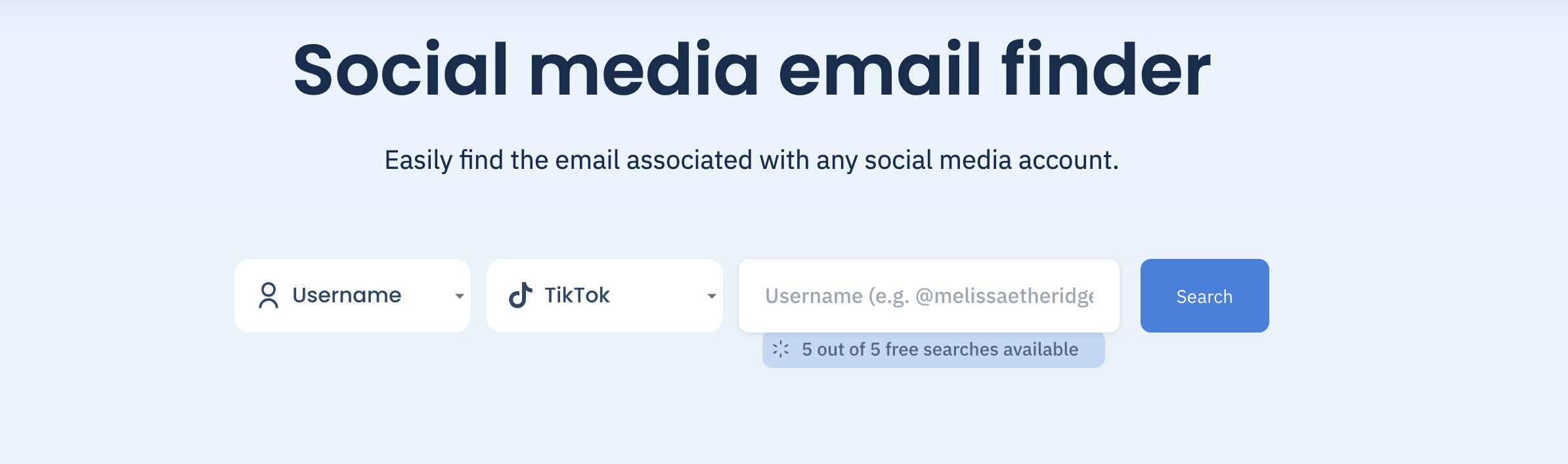Expand the Username dropdown arrow
The image size is (1568, 464).
[x=460, y=296]
